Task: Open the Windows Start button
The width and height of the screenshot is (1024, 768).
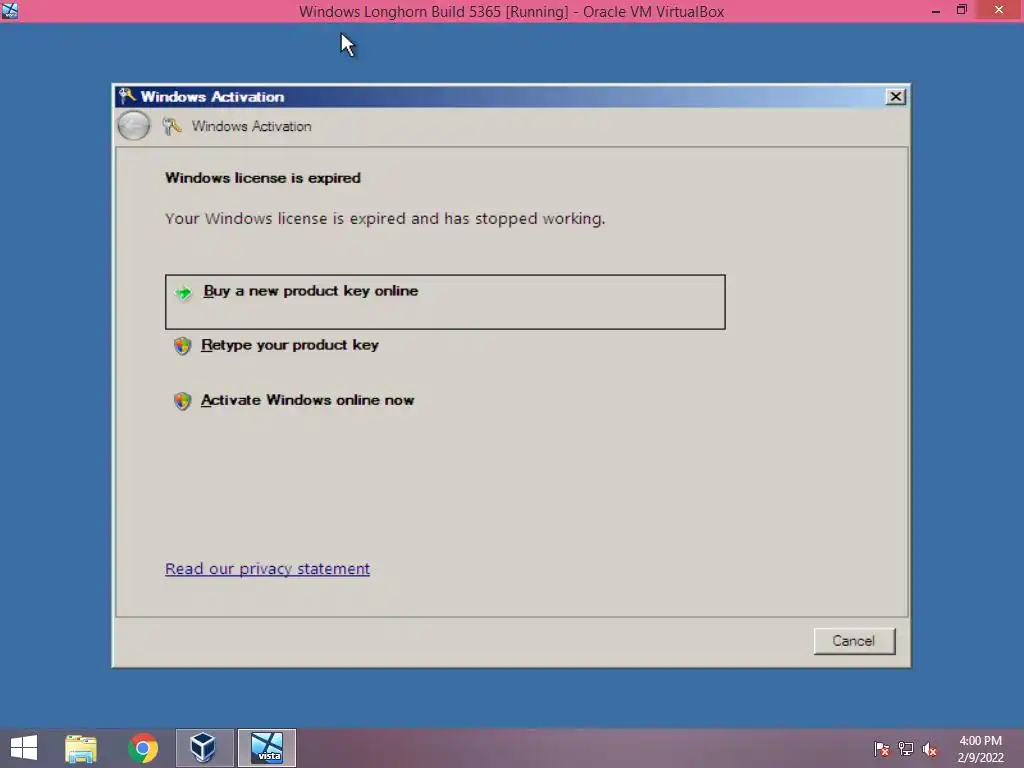Action: (x=24, y=748)
